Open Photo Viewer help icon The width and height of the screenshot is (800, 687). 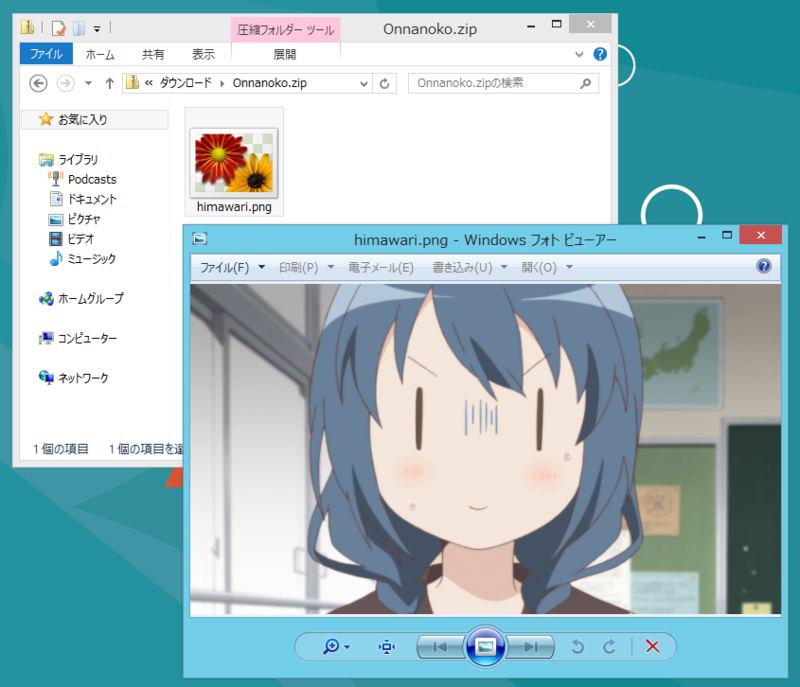764,266
